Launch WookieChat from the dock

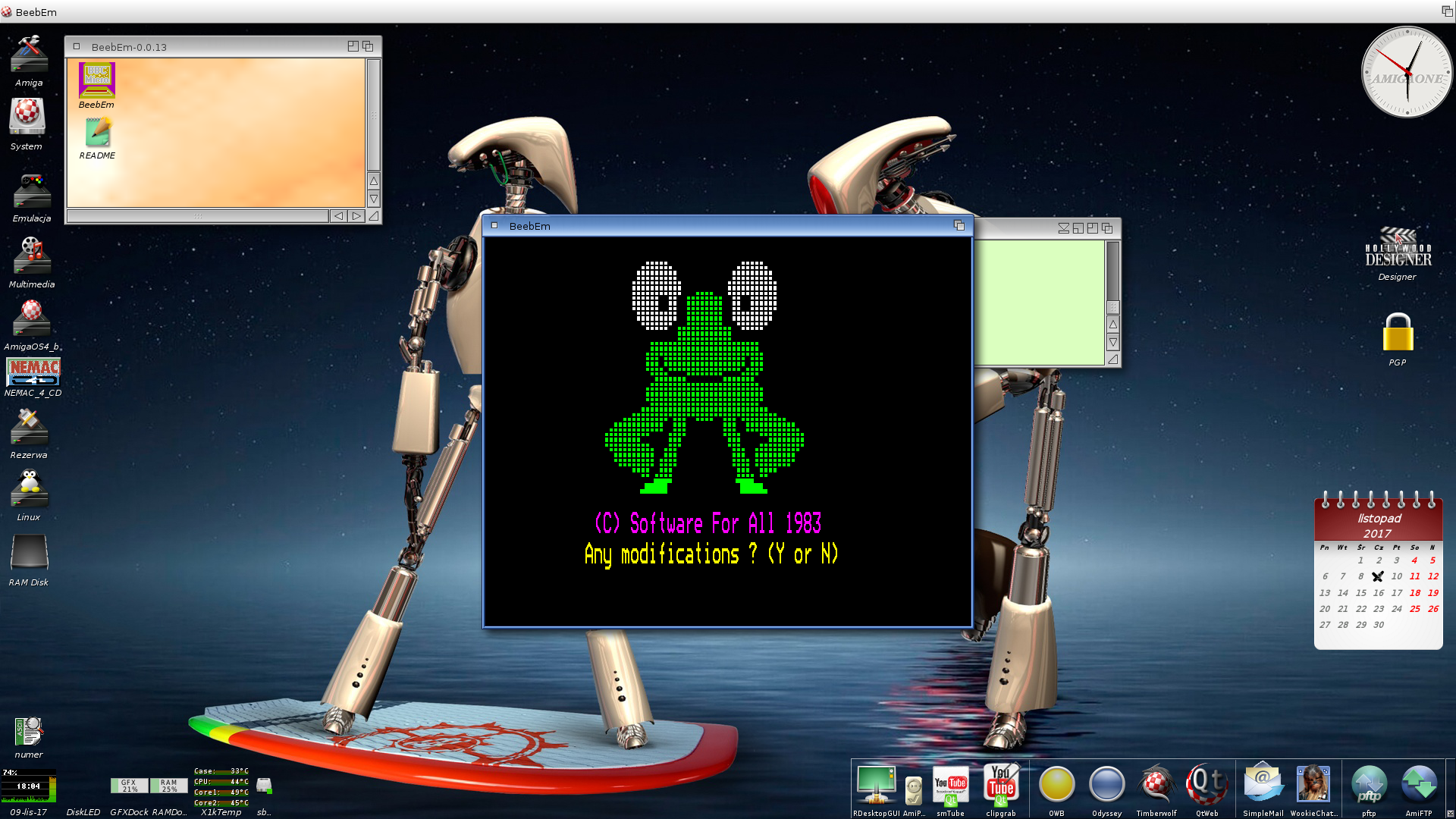(x=1313, y=784)
